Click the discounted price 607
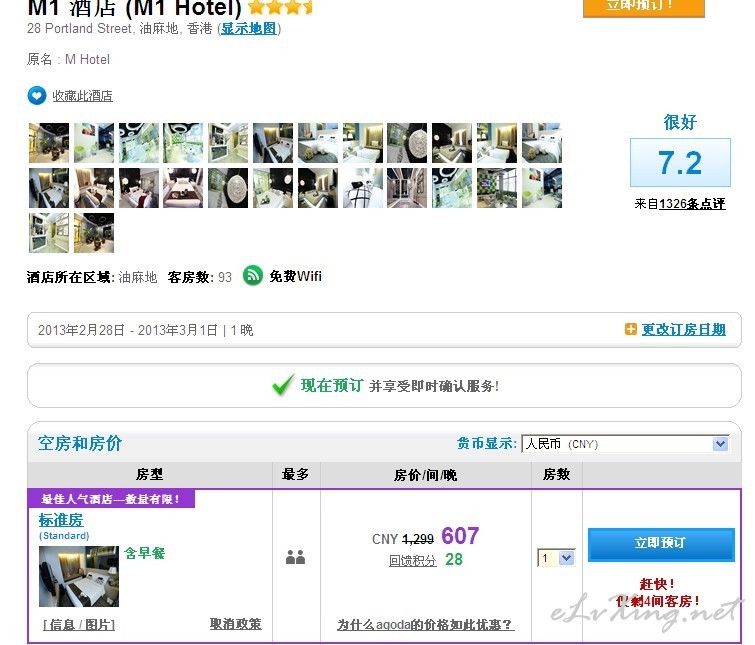The width and height of the screenshot is (755, 645). 460,535
